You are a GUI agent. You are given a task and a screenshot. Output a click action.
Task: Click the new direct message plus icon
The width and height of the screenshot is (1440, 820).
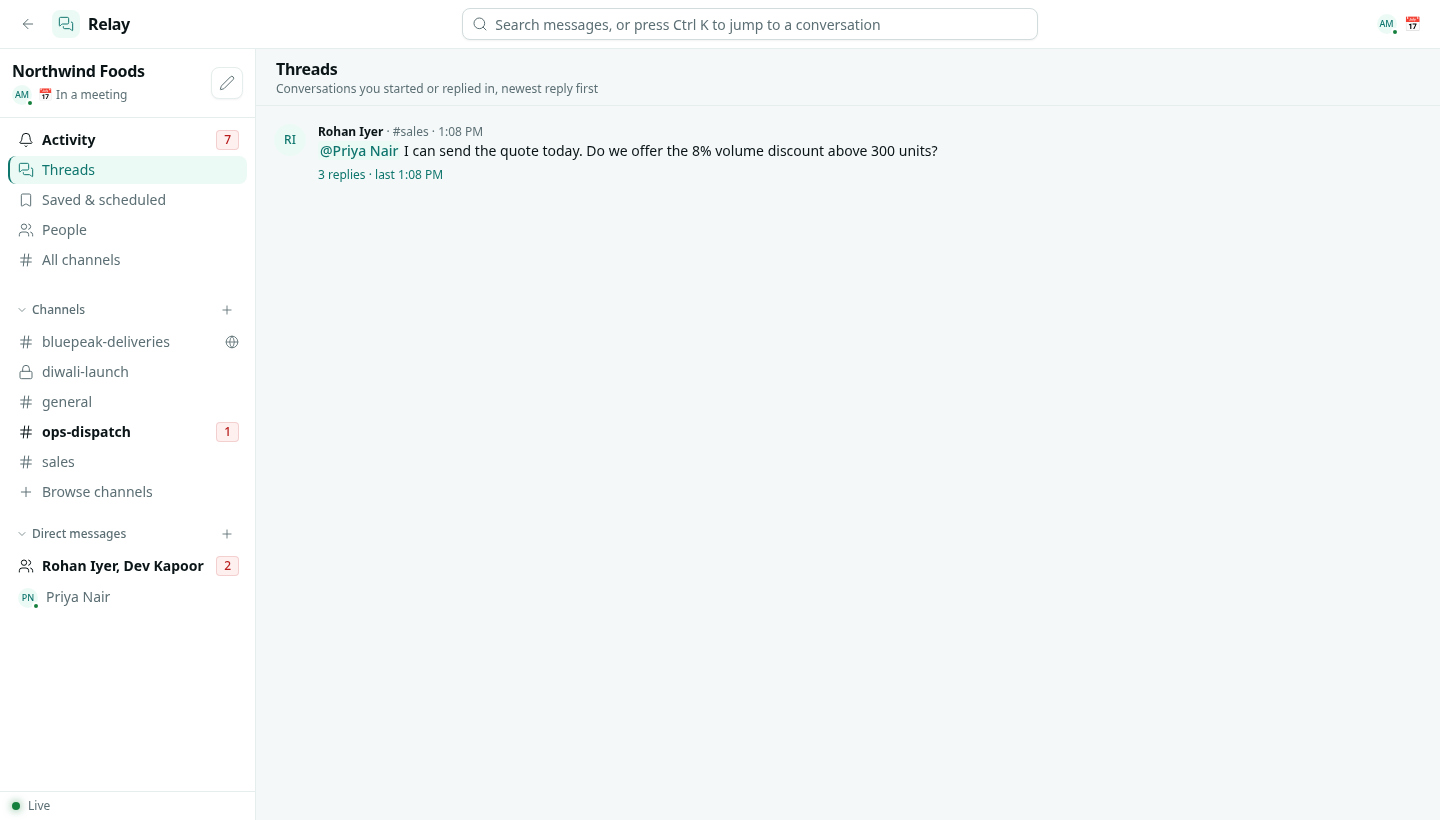(227, 534)
